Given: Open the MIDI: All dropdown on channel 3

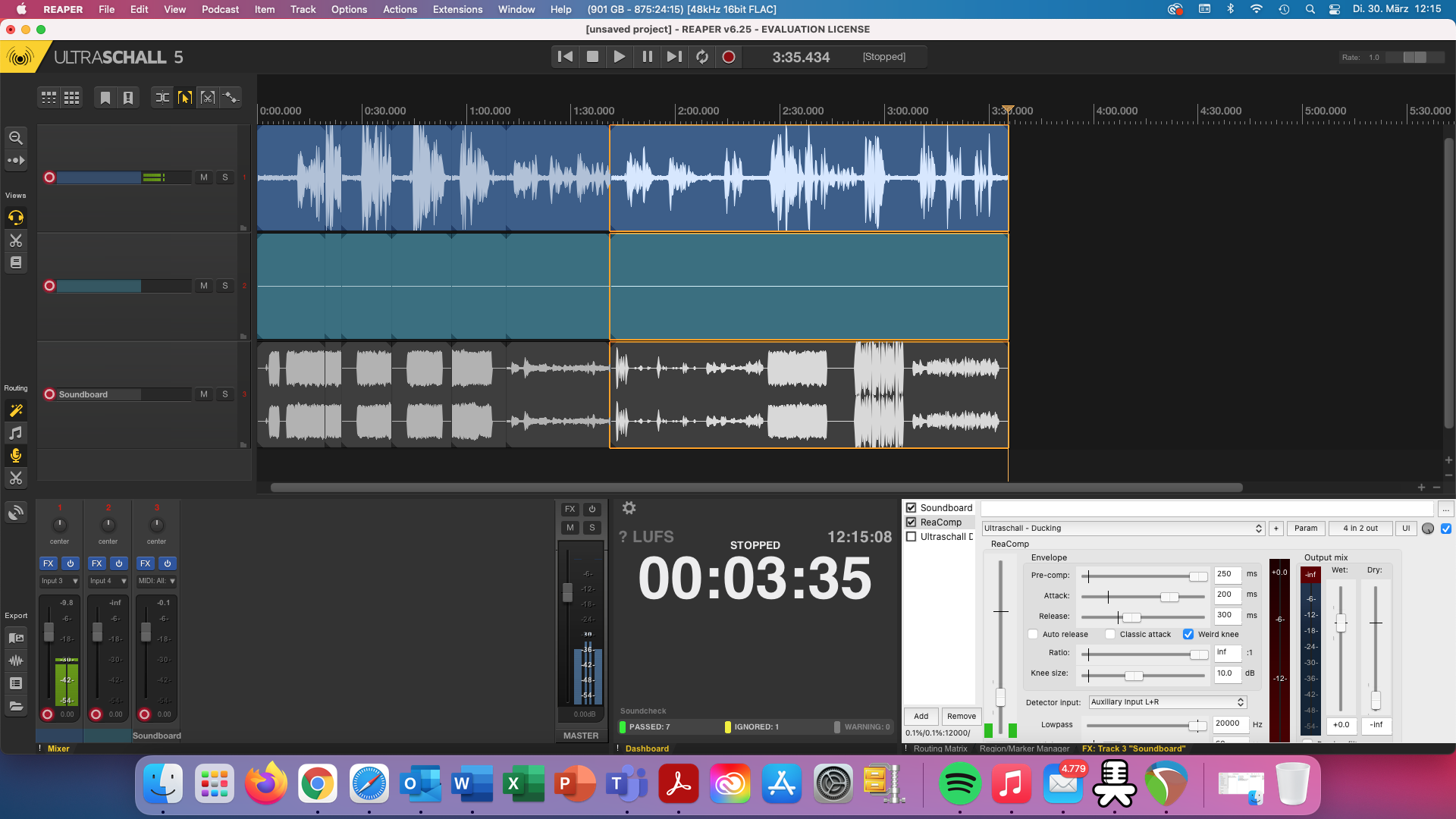Looking at the screenshot, I should tap(157, 582).
